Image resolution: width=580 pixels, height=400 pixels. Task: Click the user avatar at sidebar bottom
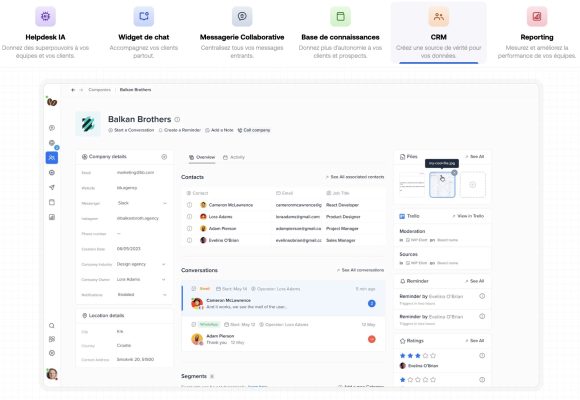(x=52, y=374)
